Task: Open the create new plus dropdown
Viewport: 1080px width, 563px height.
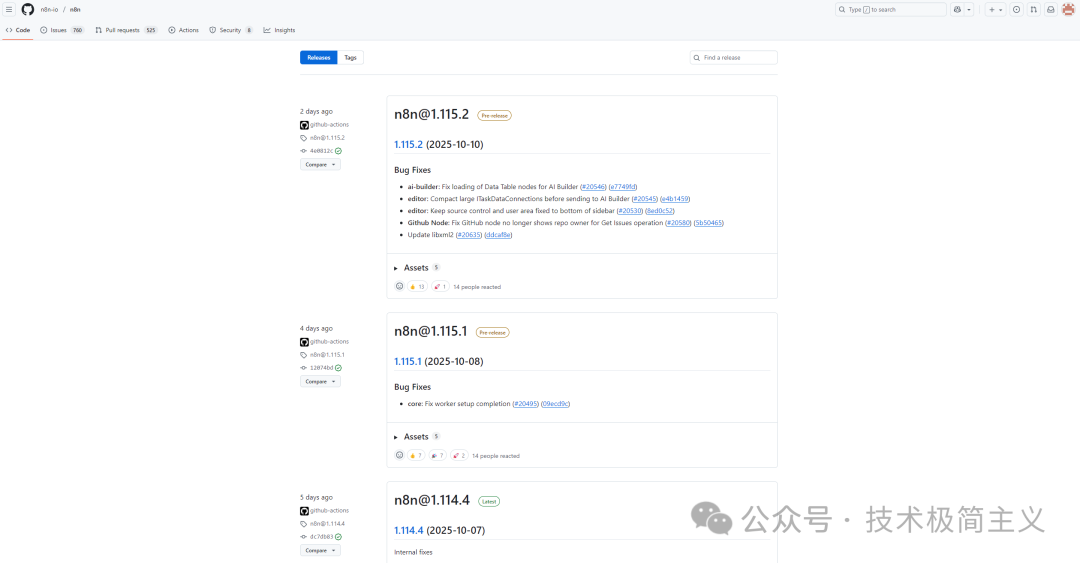Action: coord(995,10)
